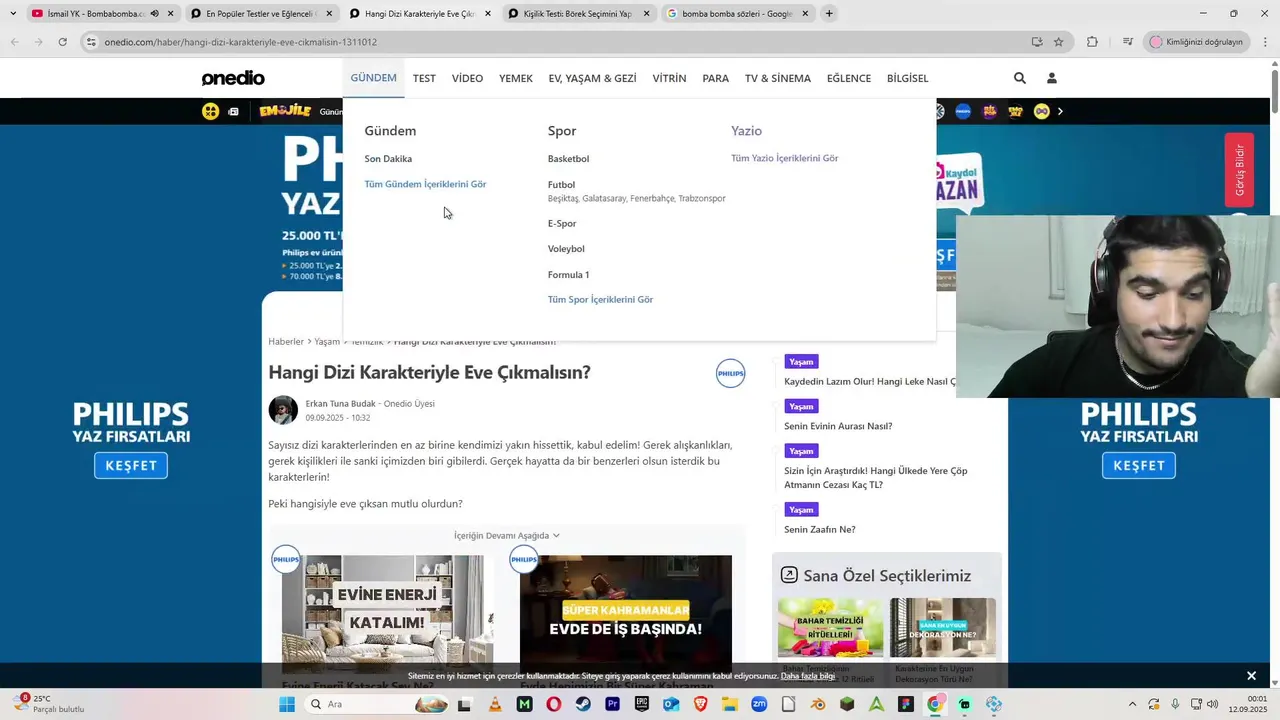1280x720 pixels.
Task: Open Brave browser from the taskbar
Action: tap(701, 704)
